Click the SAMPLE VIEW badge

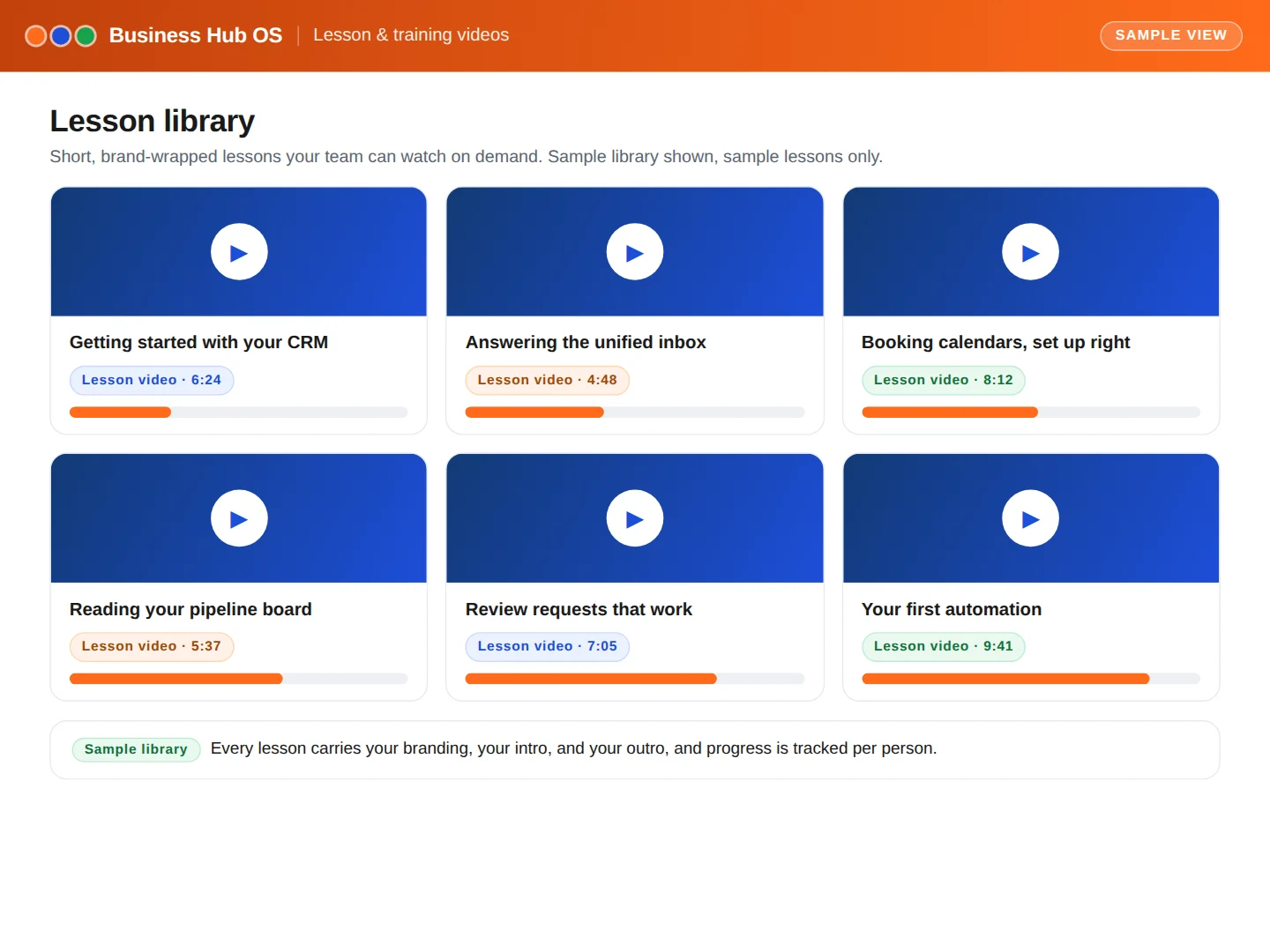pos(1171,36)
